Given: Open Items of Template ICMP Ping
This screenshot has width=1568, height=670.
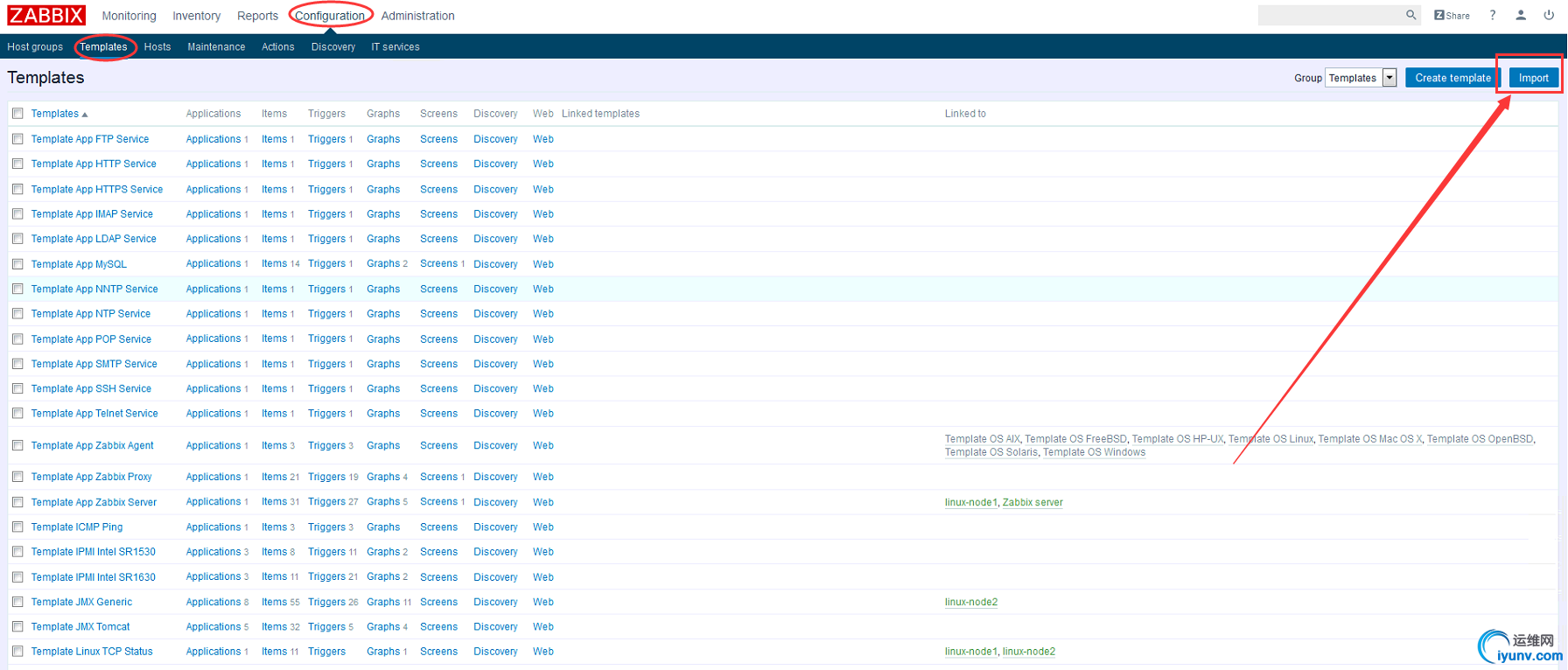Looking at the screenshot, I should [x=274, y=527].
